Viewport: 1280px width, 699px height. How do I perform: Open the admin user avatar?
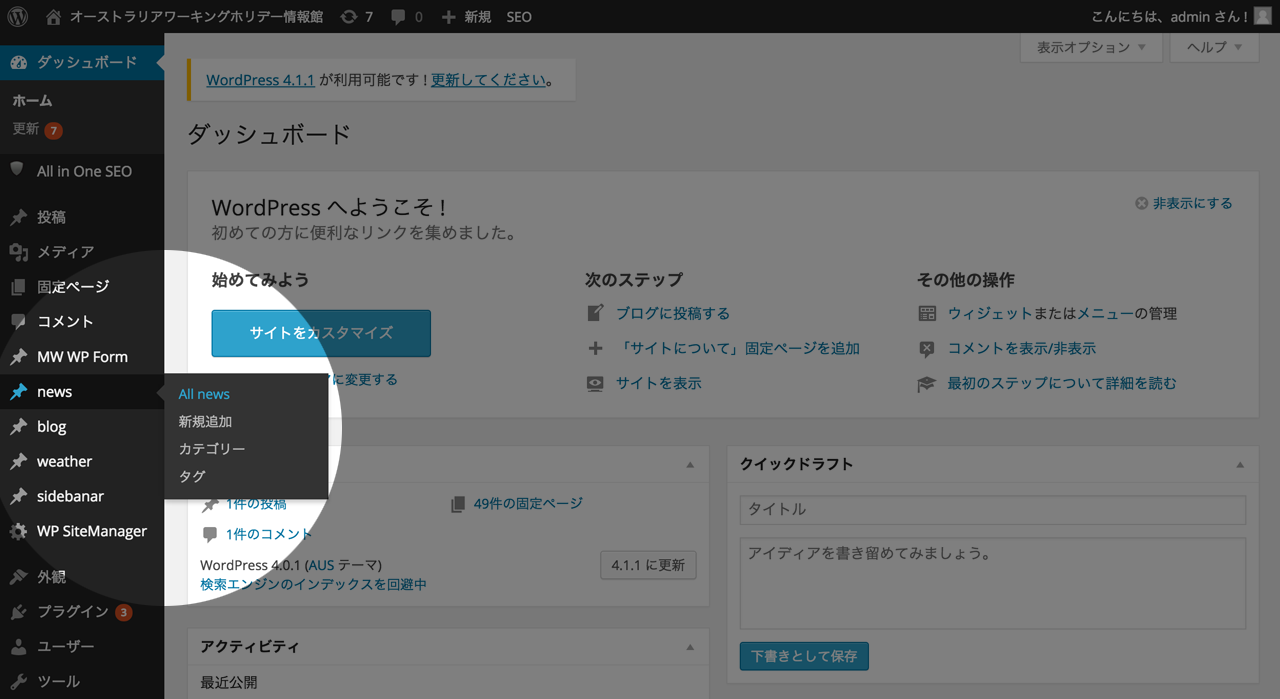(x=1263, y=16)
